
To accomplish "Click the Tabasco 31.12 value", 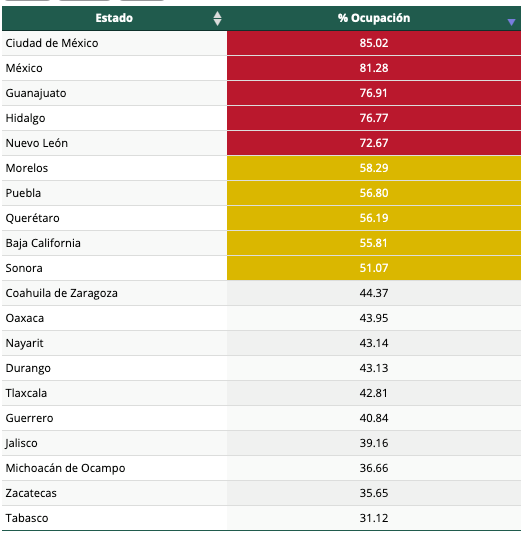I will tap(374, 518).
